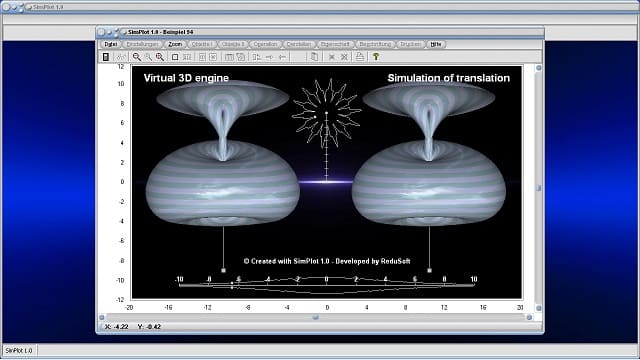The image size is (640, 360).
Task: Open the Drucken menu
Action: pyautogui.click(x=410, y=44)
